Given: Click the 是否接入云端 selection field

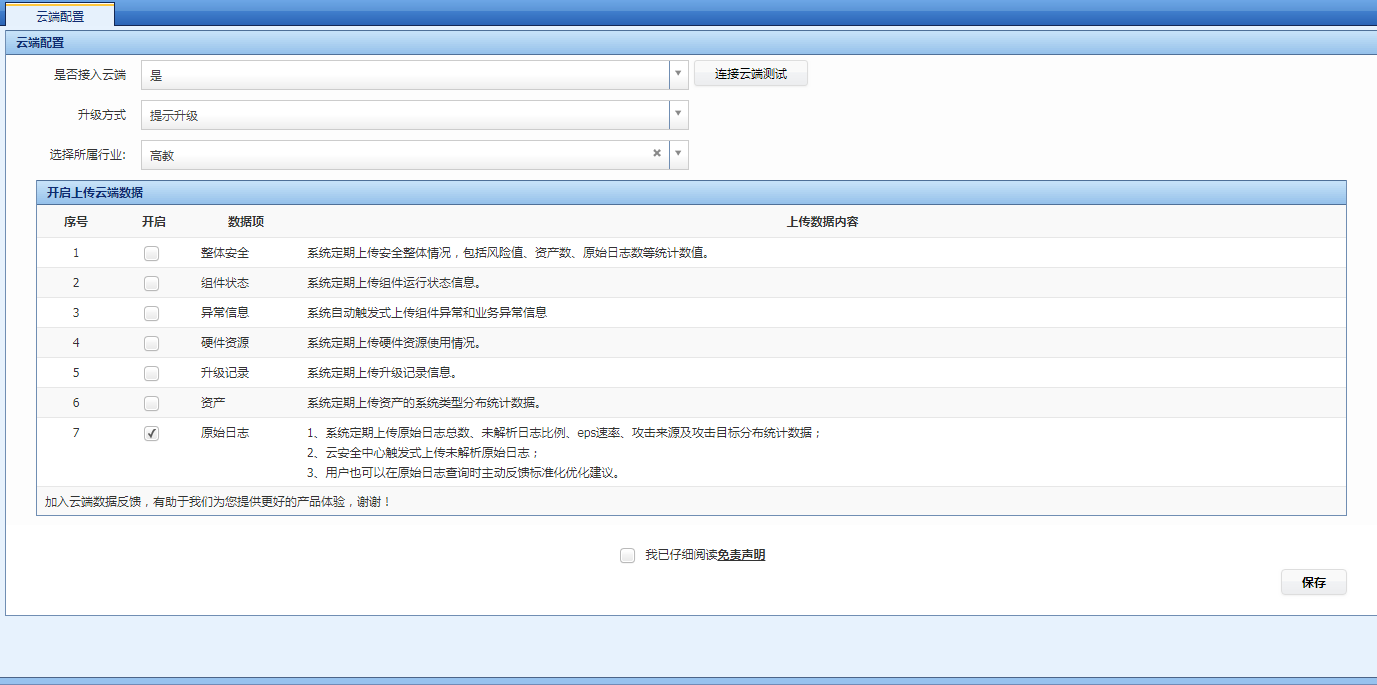Looking at the screenshot, I should point(405,75).
